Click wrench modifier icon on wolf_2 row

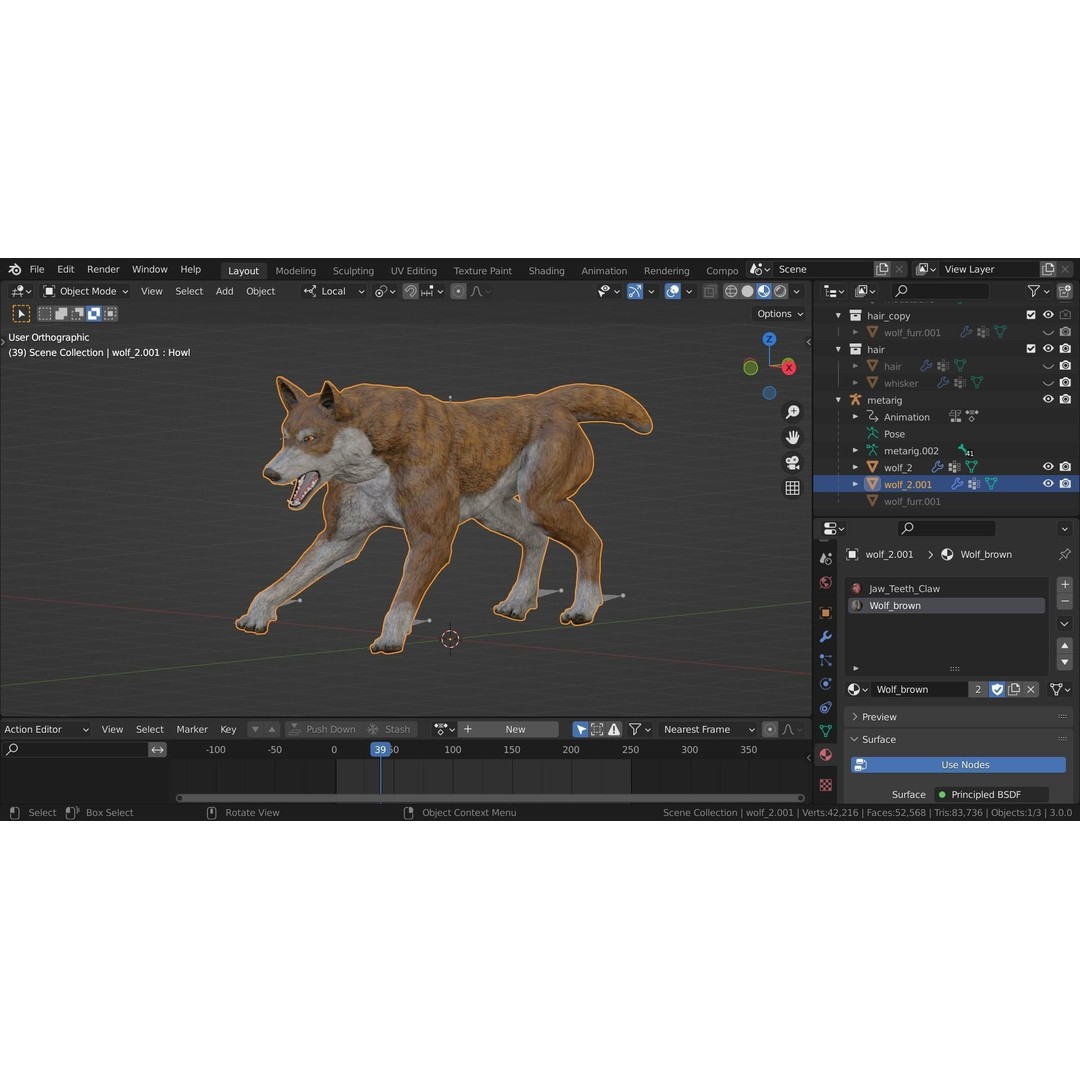(x=937, y=467)
